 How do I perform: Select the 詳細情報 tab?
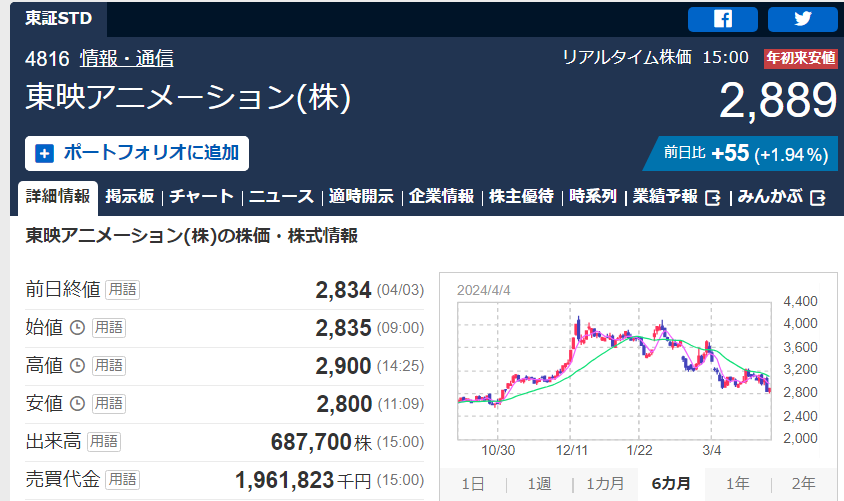pos(58,196)
